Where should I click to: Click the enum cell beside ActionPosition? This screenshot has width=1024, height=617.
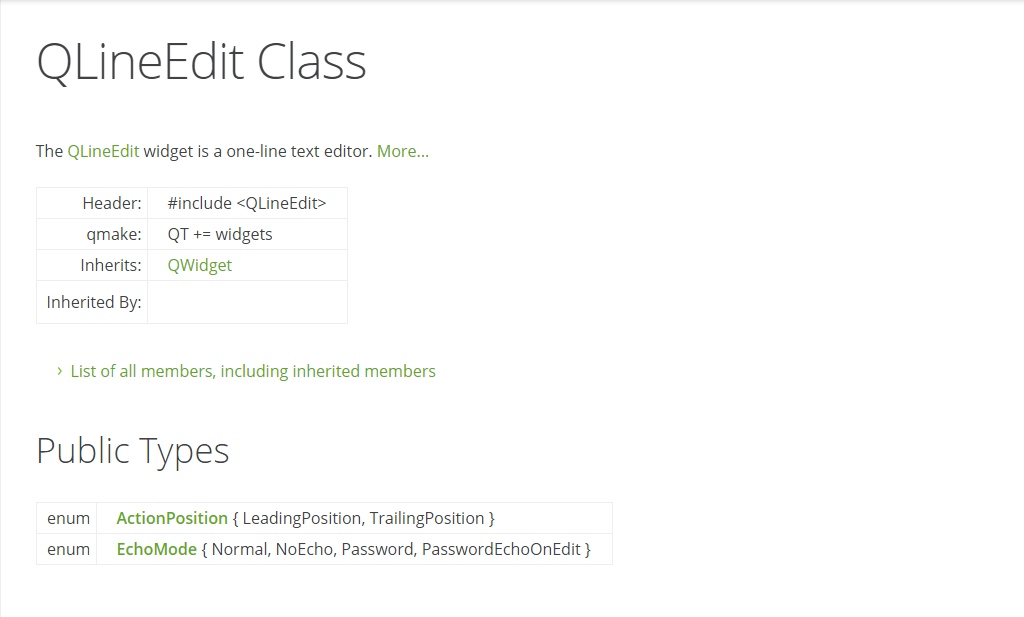67,518
